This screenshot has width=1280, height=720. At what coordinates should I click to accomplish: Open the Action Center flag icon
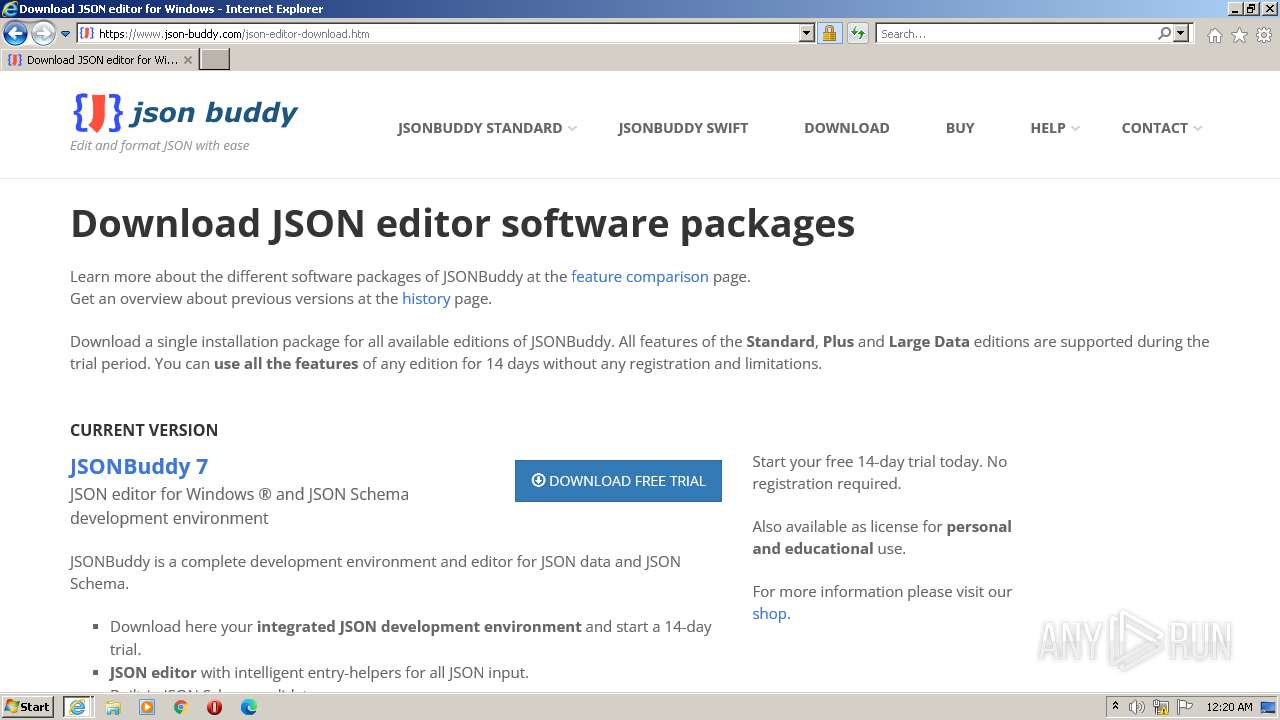tap(1185, 707)
